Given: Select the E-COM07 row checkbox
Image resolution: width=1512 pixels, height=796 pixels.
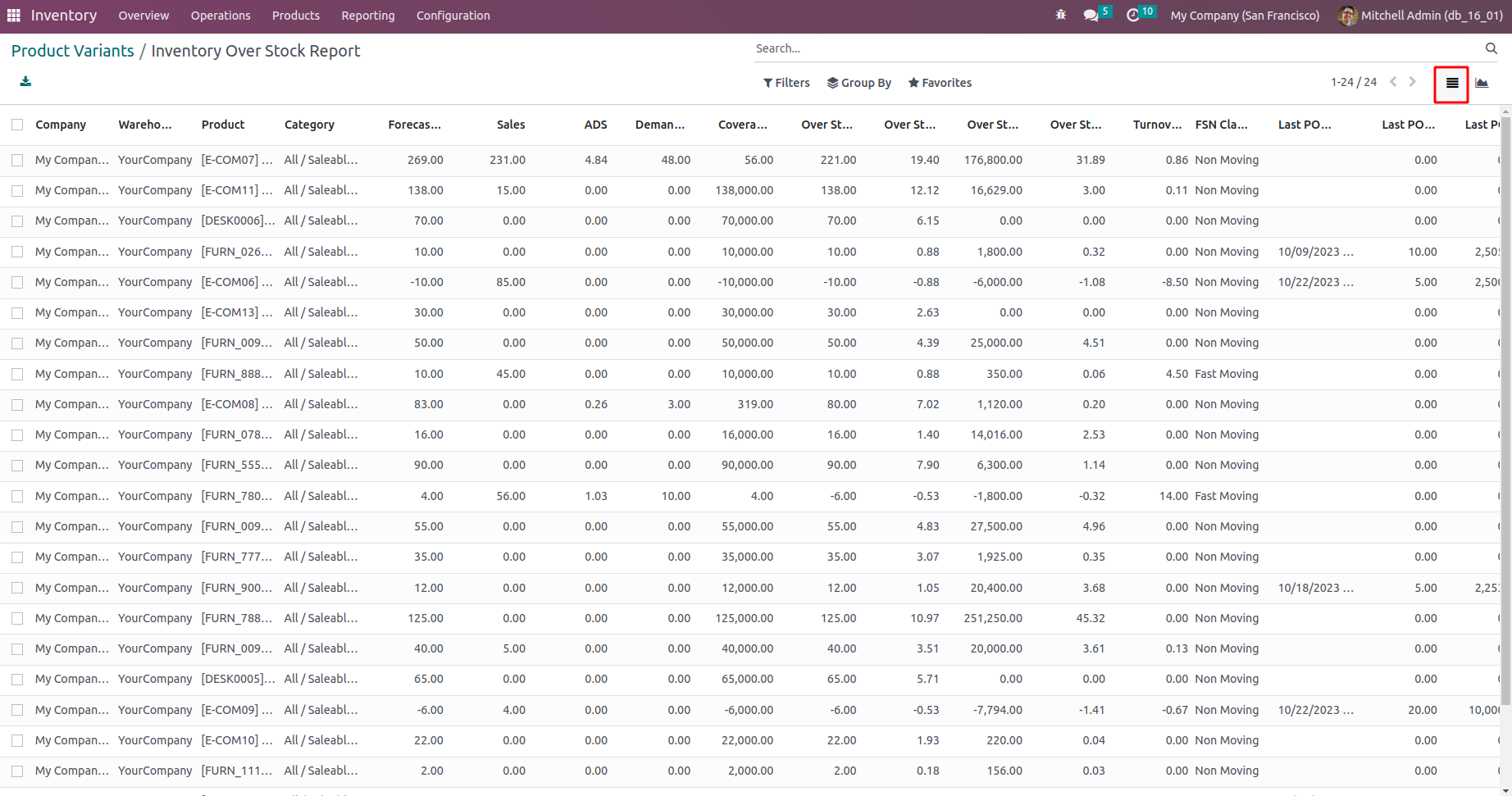Looking at the screenshot, I should 17,161.
